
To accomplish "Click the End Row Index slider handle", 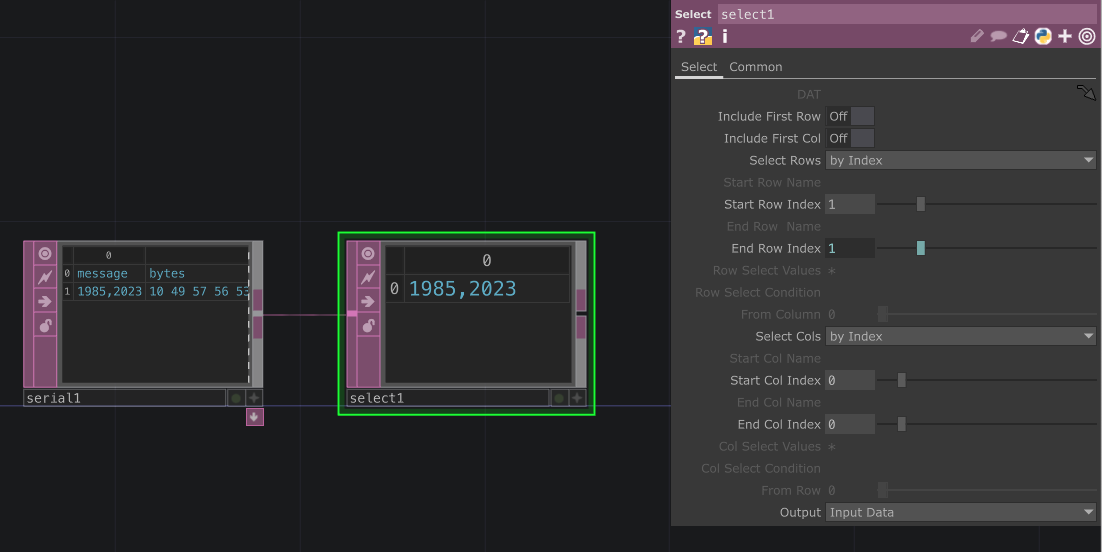I will click(x=920, y=249).
